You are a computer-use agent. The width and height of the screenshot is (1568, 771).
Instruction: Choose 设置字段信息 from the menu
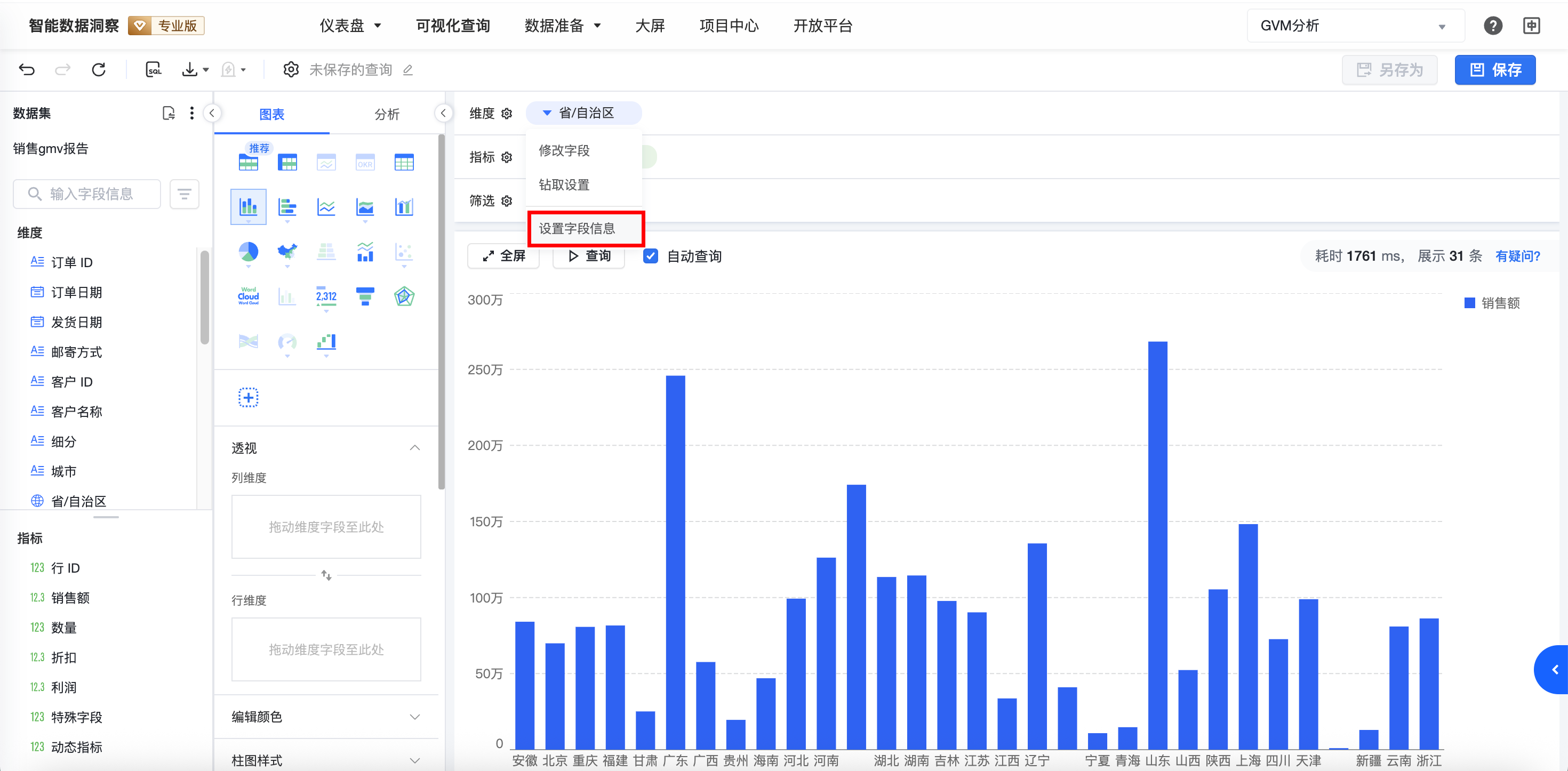point(577,229)
